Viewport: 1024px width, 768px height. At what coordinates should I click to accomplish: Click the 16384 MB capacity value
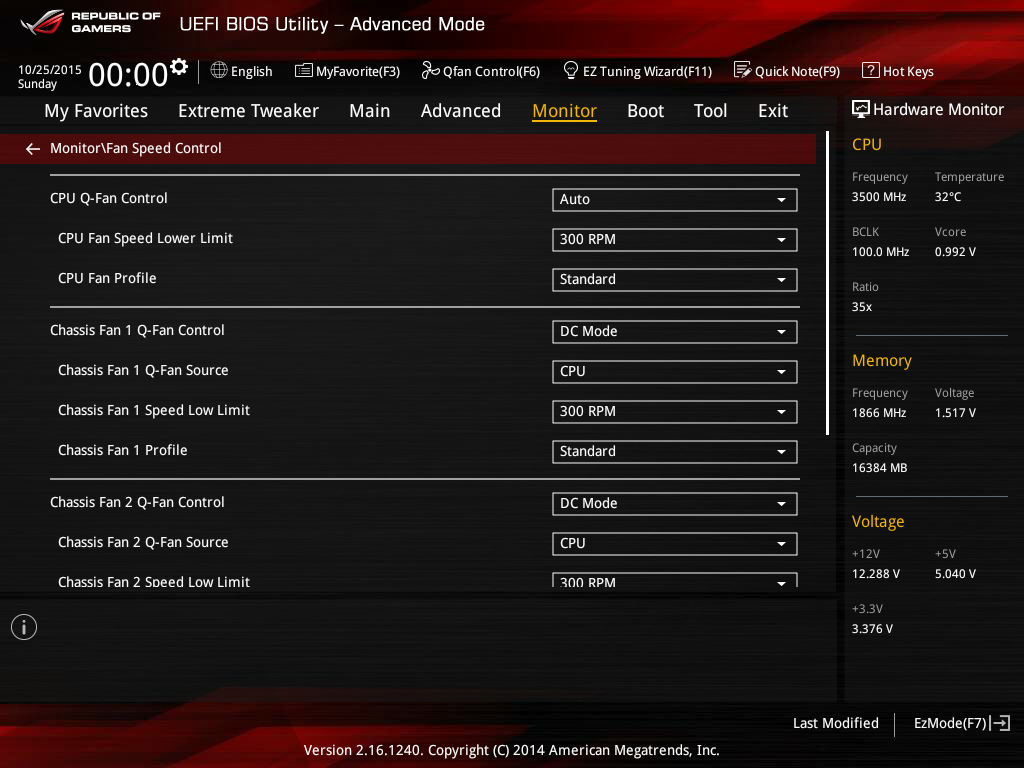pos(879,468)
